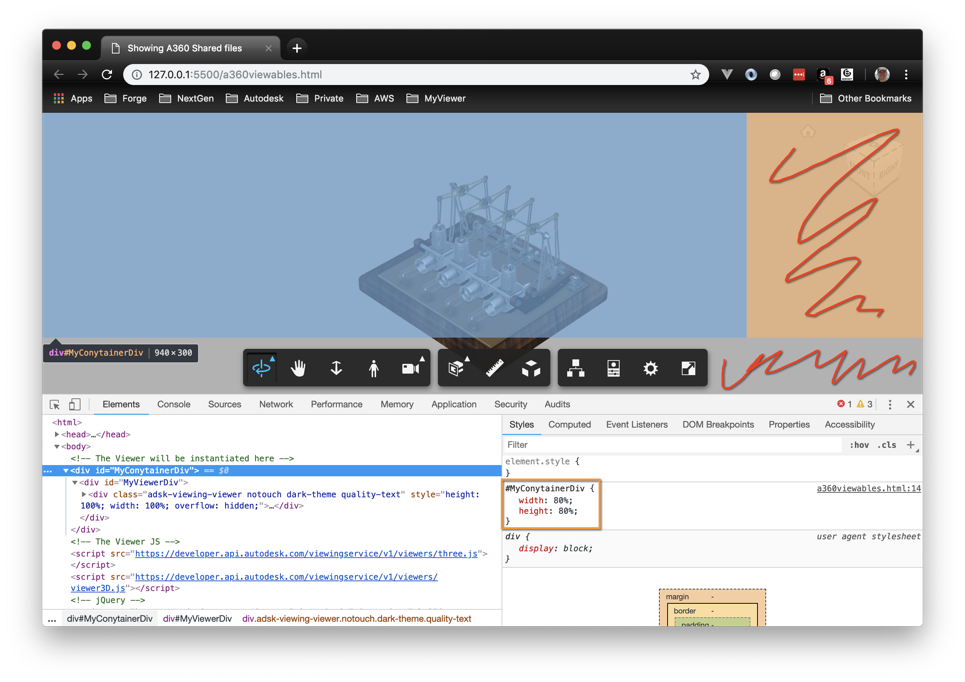Toggle .cls element classes panel
The width and height of the screenshot is (965, 682).
887,444
